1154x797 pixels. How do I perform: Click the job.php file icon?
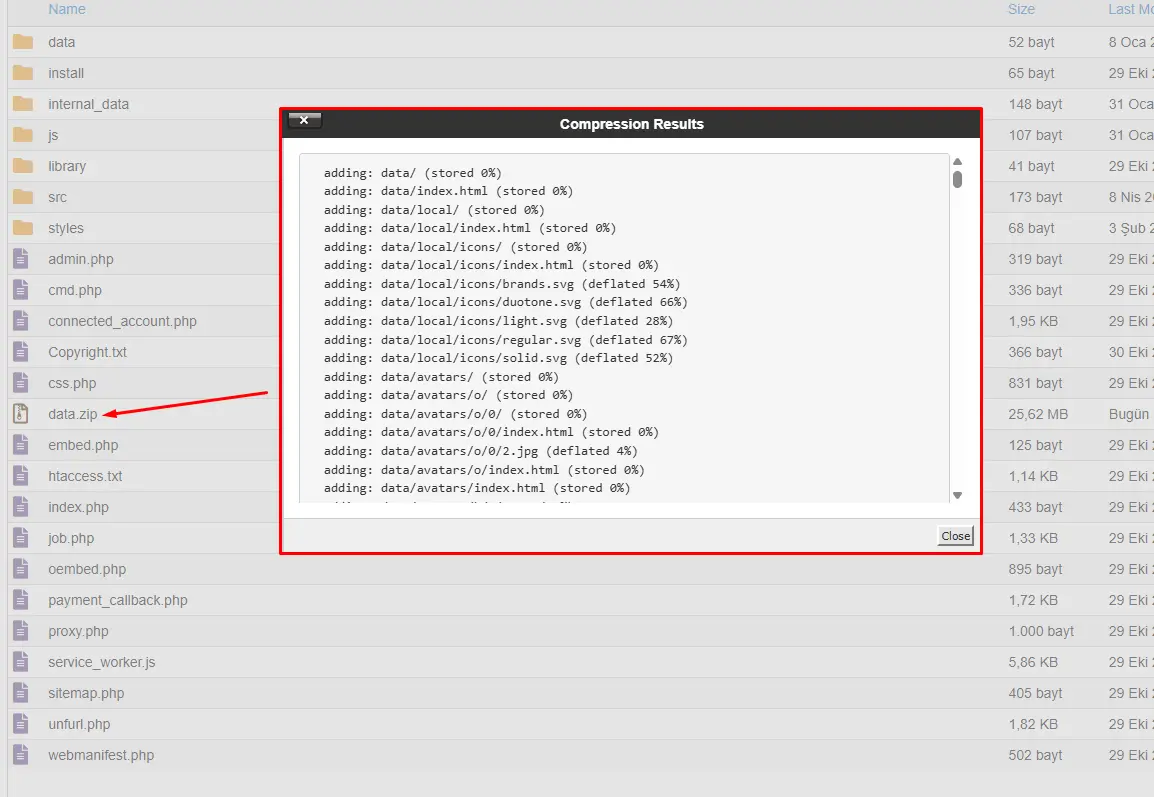(21, 537)
